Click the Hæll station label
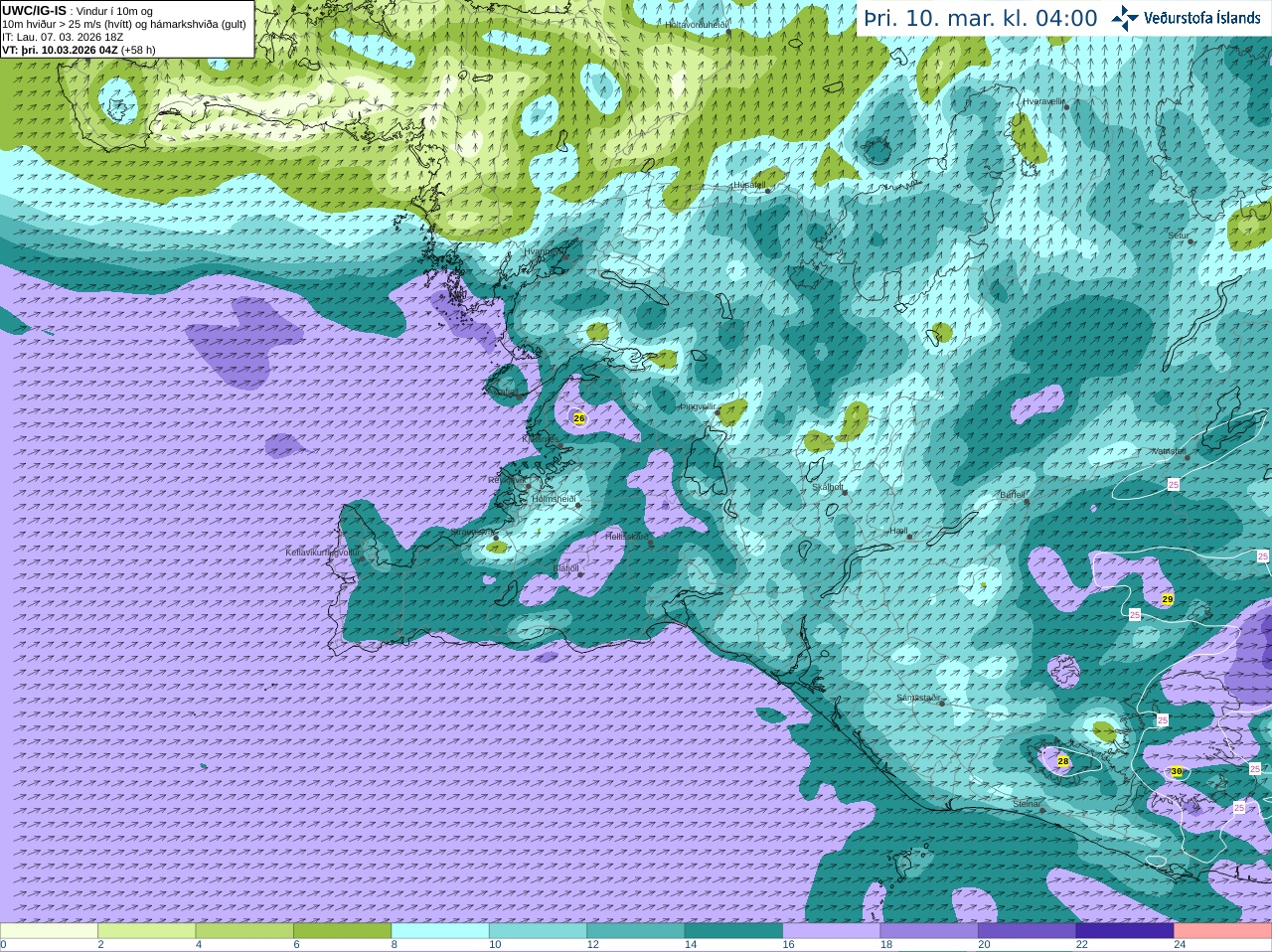The width and height of the screenshot is (1272, 952). [x=899, y=531]
